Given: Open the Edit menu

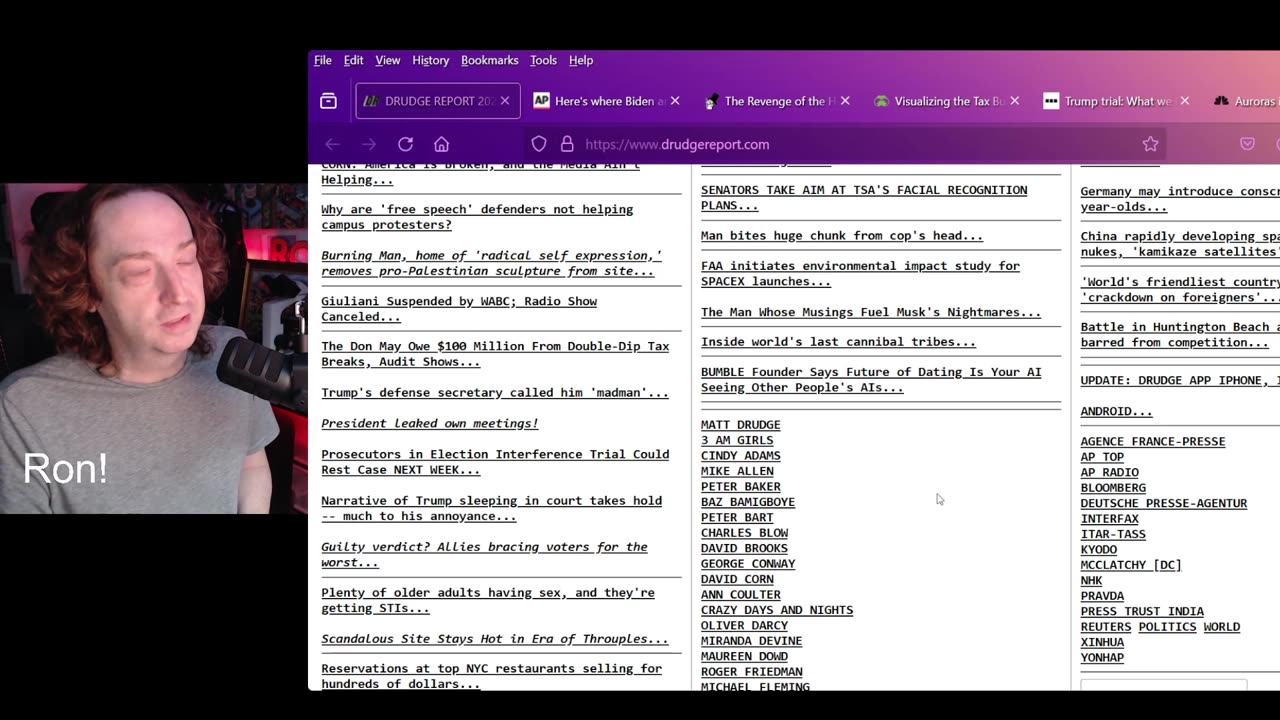Looking at the screenshot, I should pyautogui.click(x=354, y=60).
